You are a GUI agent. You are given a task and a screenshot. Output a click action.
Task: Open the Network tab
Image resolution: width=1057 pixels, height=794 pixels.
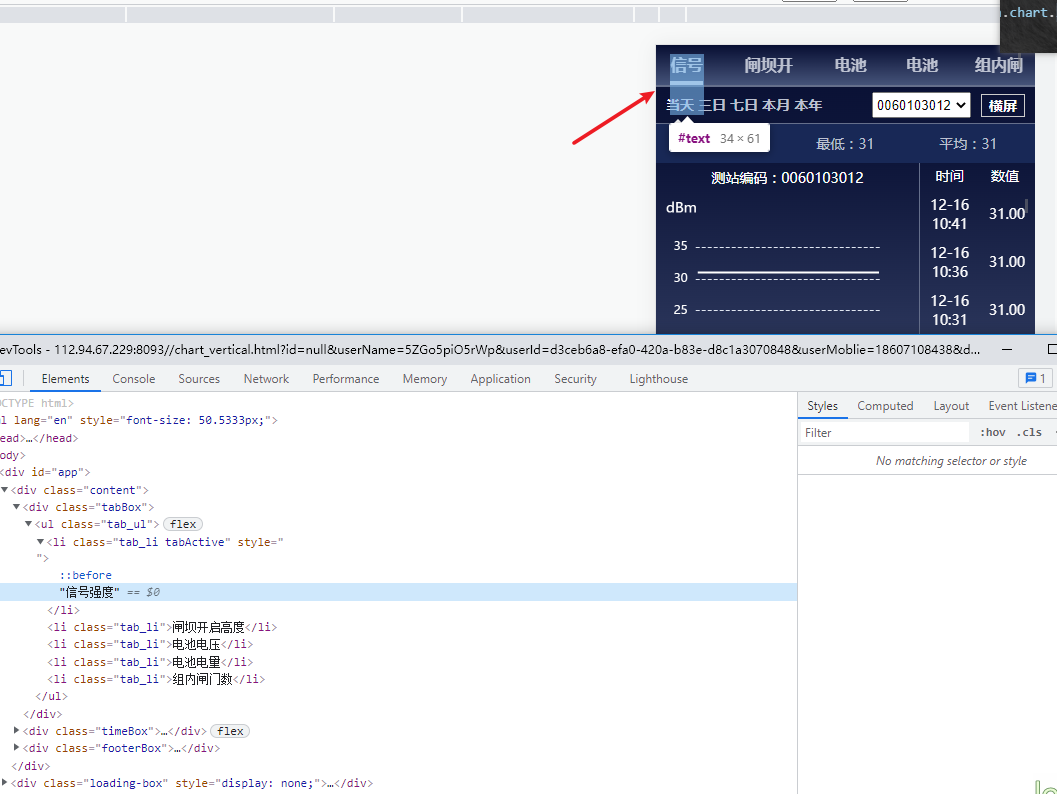pyautogui.click(x=266, y=379)
